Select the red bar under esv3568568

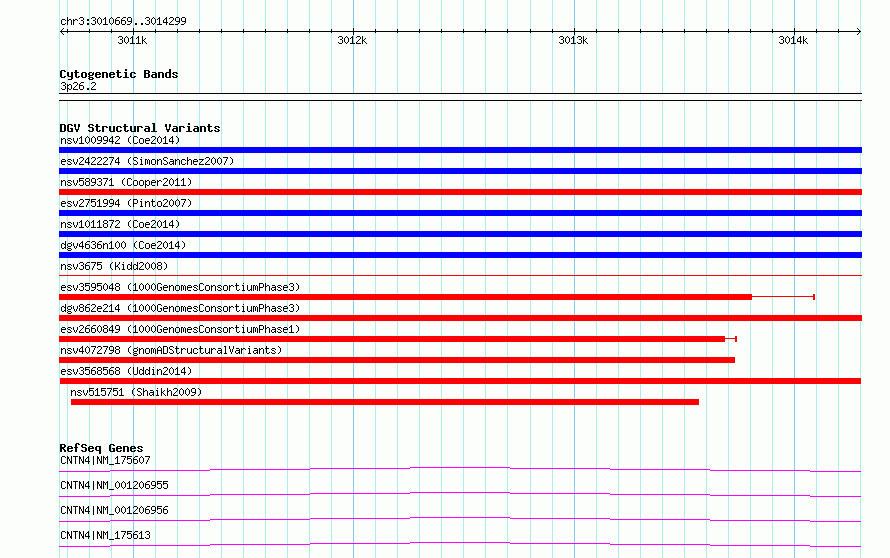pyautogui.click(x=460, y=381)
